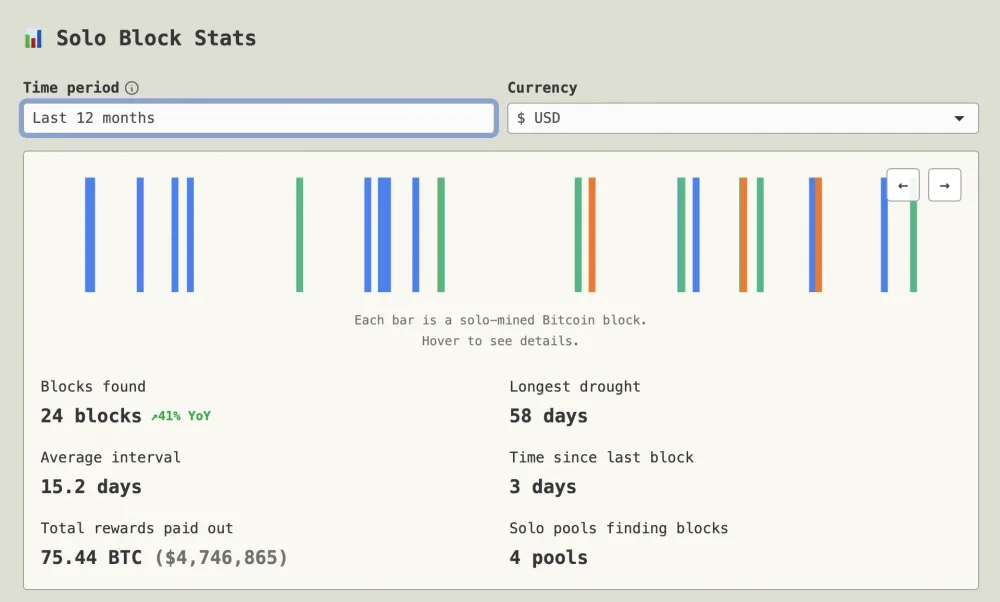Image resolution: width=1000 pixels, height=602 pixels.
Task: Click the bar chart icon beside Solo Block Stats
Action: [33, 39]
